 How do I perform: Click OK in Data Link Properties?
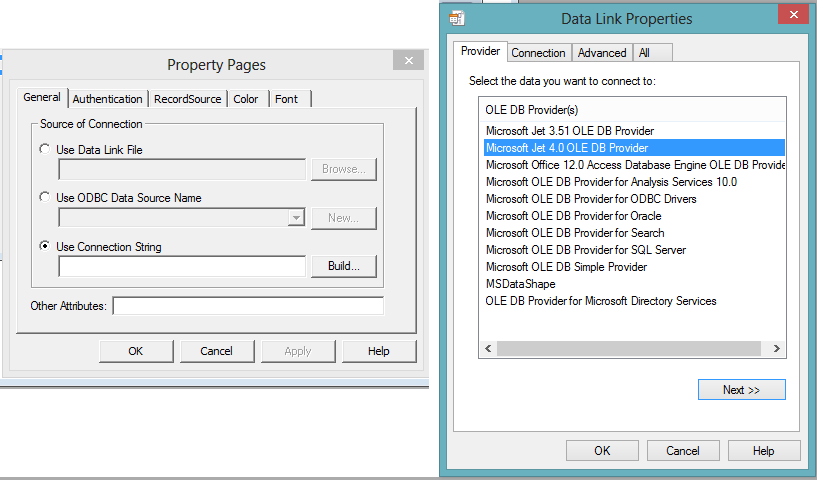[x=602, y=450]
